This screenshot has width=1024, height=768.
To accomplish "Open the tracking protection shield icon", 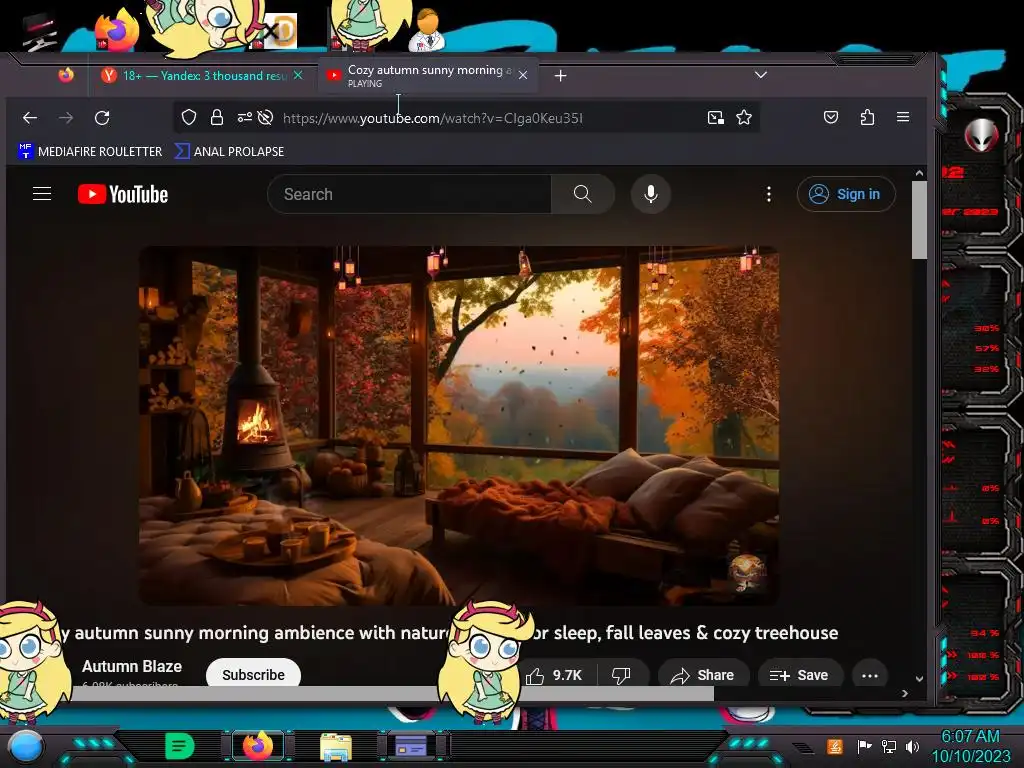I will [x=189, y=118].
